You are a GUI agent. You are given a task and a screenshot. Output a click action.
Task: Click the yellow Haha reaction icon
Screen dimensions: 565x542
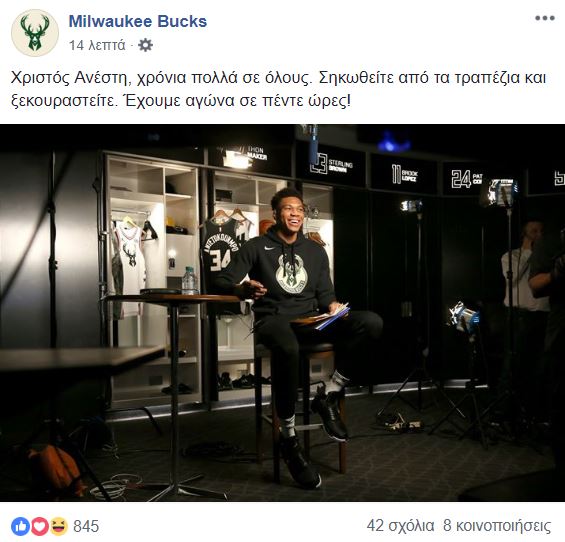(58, 526)
